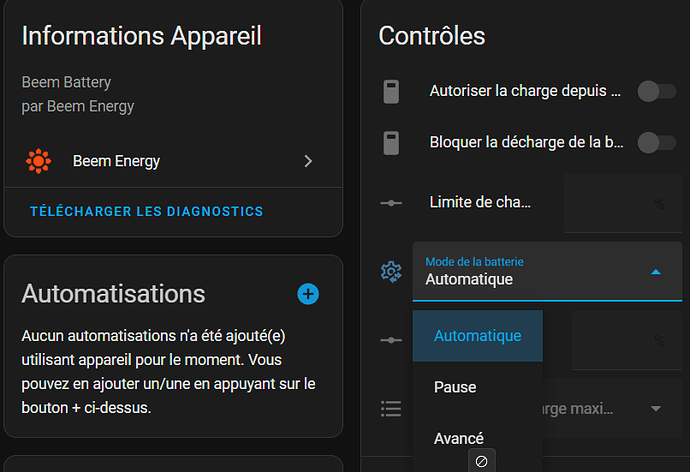Add an automation with the blue plus icon
Viewport: 690px width, 472px height.
click(308, 294)
